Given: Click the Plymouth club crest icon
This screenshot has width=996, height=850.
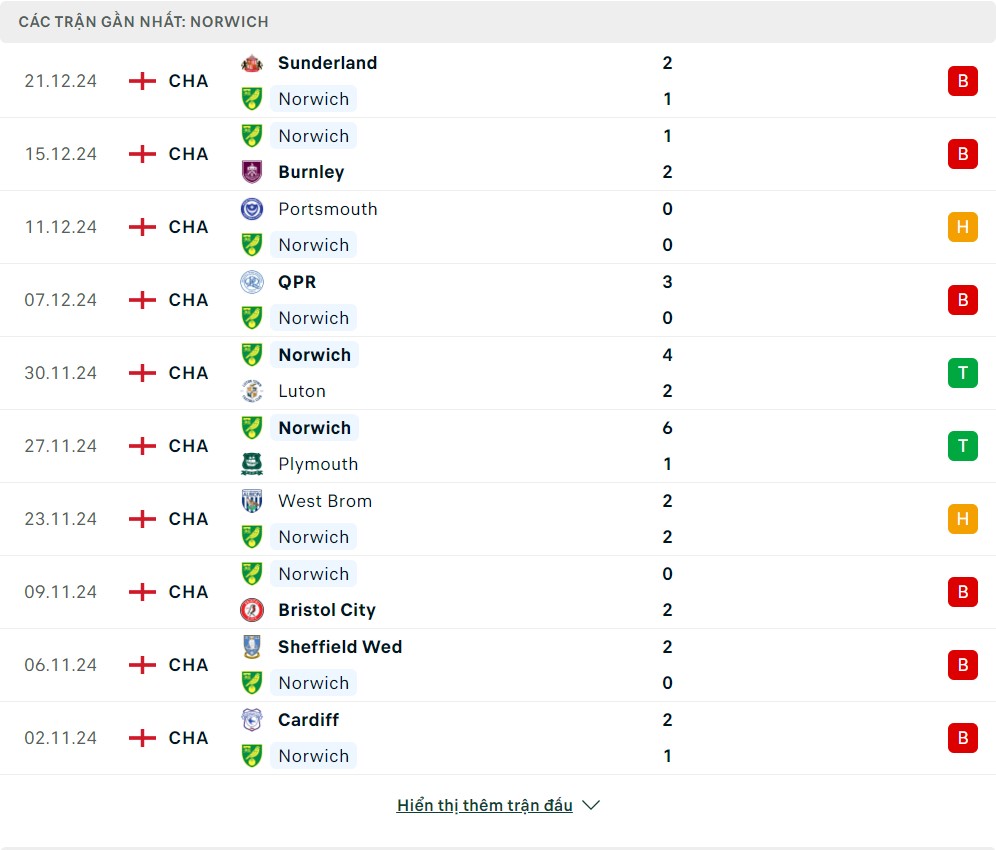Looking at the screenshot, I should (x=252, y=464).
